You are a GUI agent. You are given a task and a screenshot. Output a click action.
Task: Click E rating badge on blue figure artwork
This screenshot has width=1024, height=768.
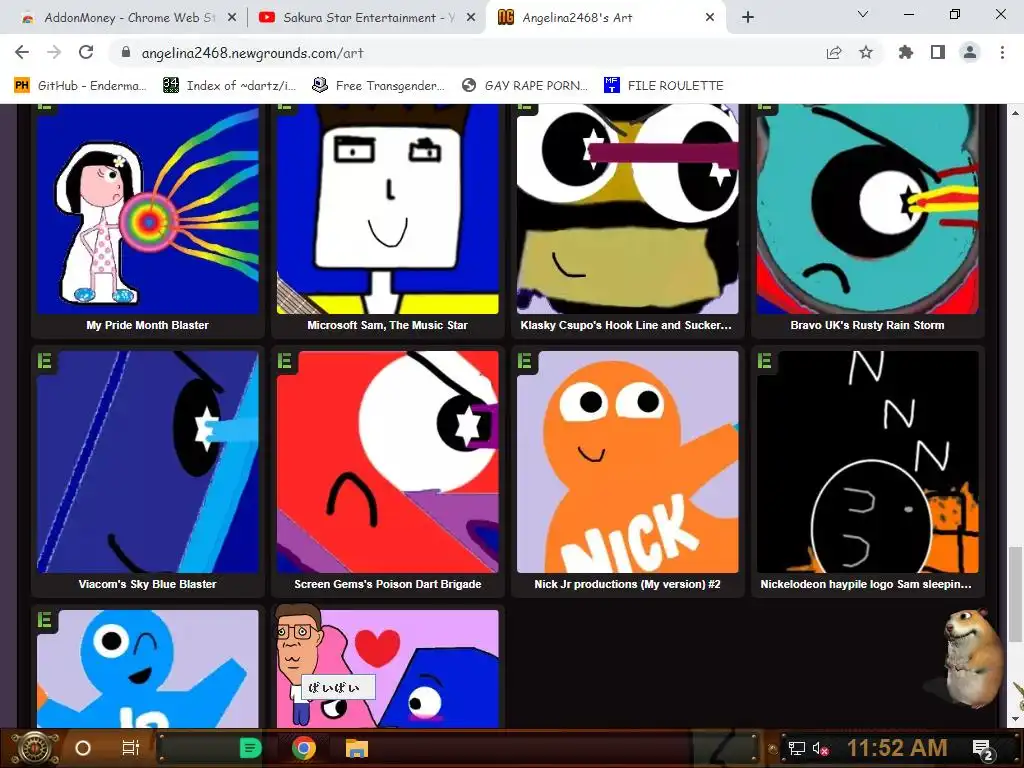tap(44, 619)
